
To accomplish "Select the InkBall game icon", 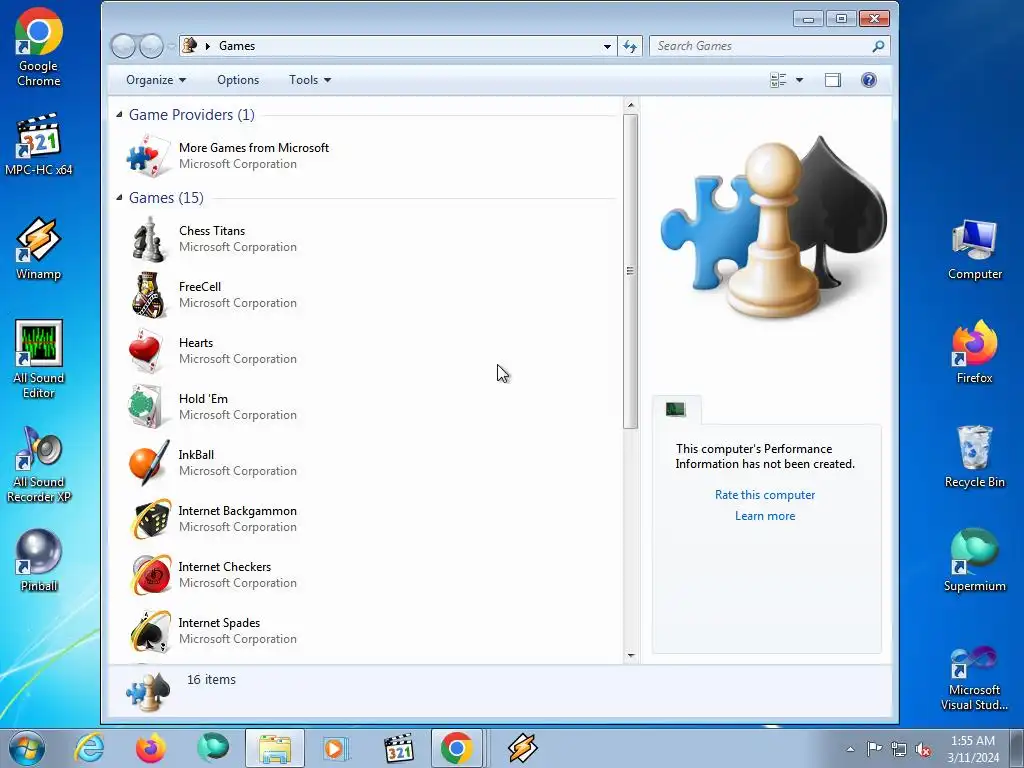I will tap(149, 462).
